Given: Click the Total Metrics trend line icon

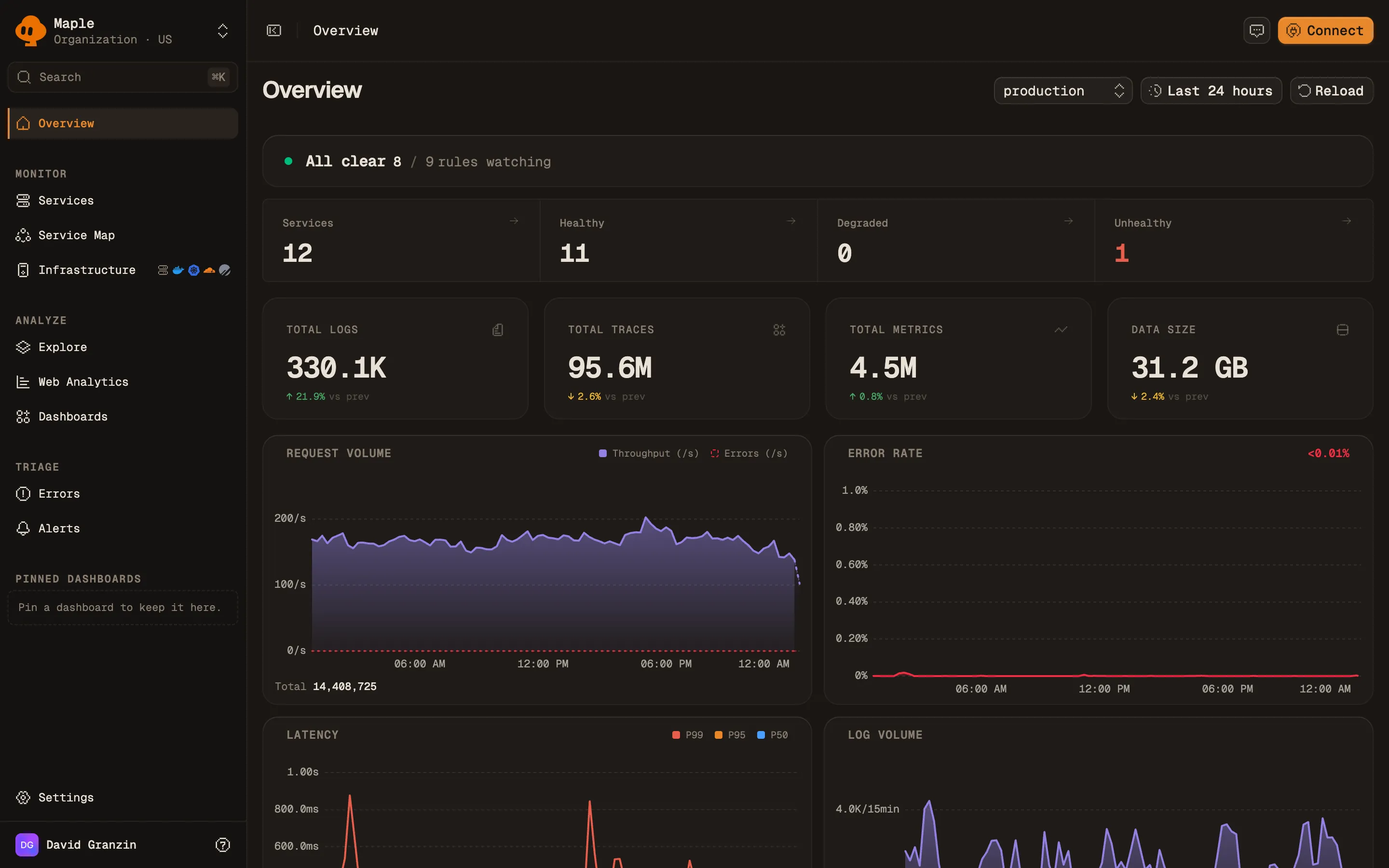Looking at the screenshot, I should 1061,329.
